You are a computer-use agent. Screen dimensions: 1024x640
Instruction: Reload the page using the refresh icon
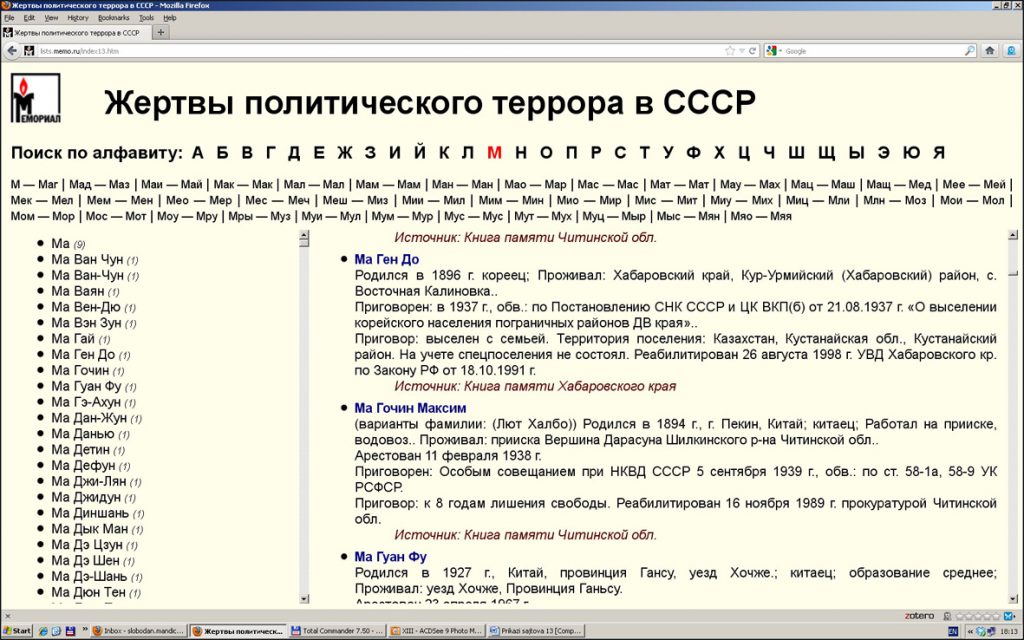pos(753,50)
